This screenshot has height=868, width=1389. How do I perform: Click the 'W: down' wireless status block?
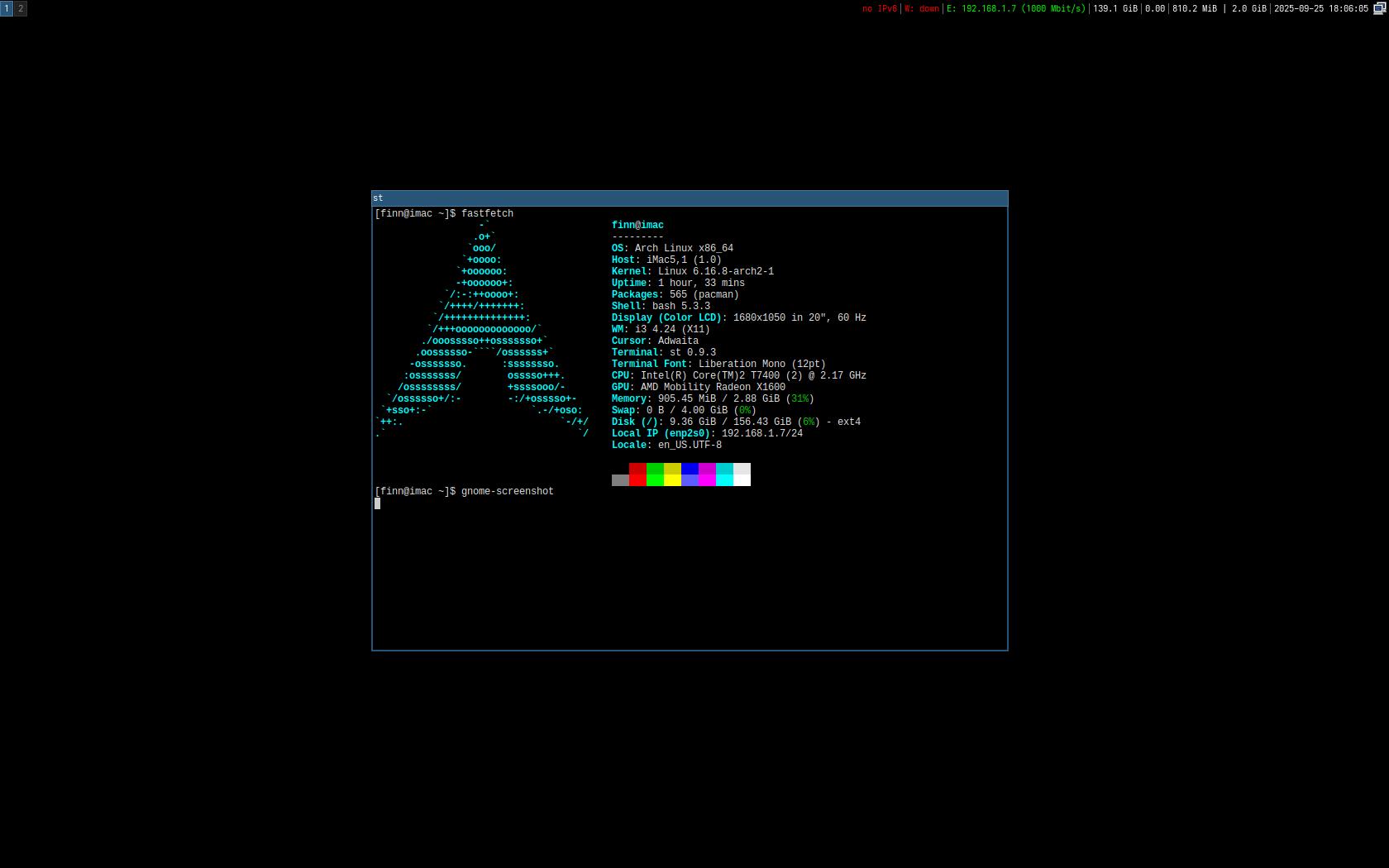click(922, 8)
